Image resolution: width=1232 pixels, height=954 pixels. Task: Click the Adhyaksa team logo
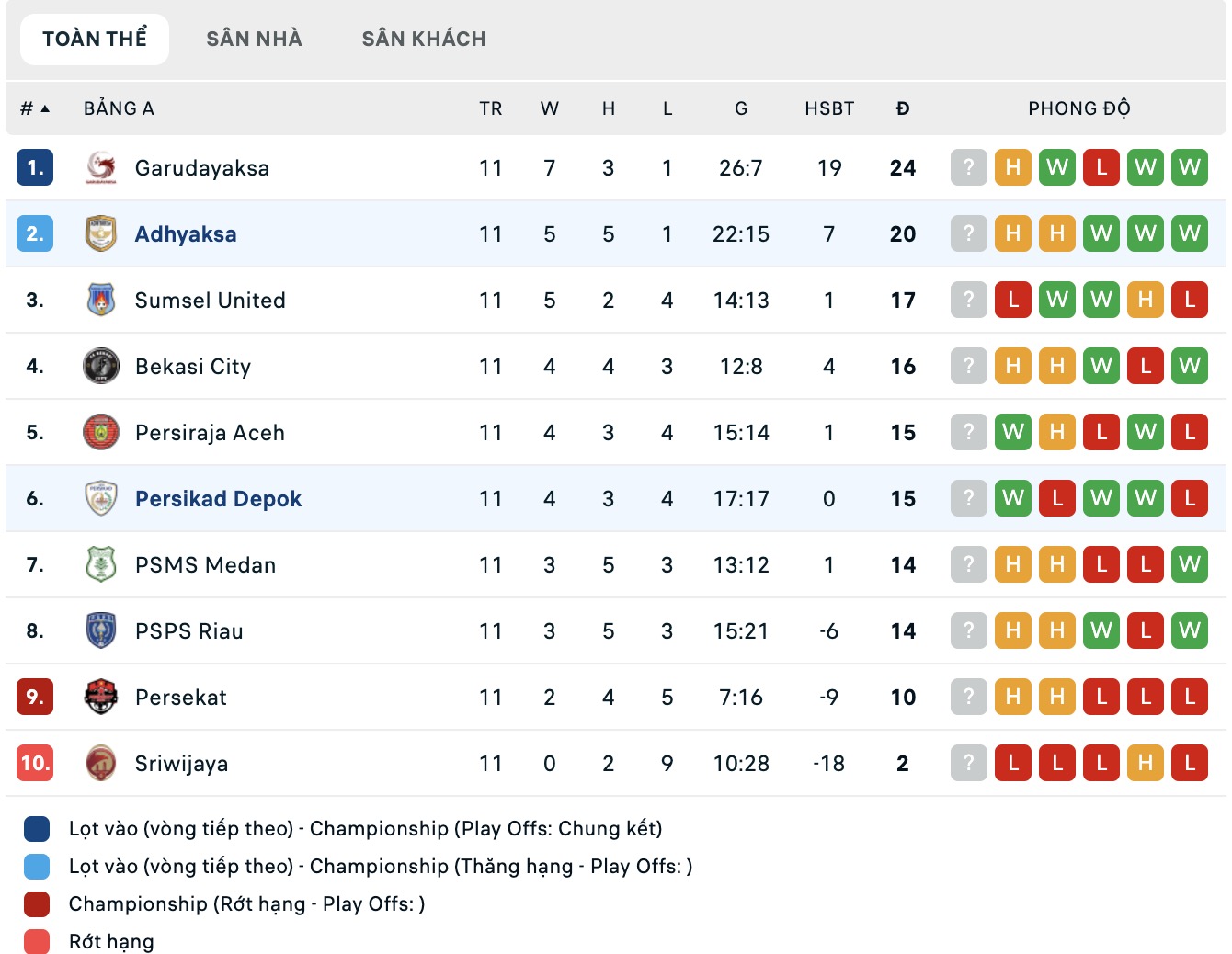pos(100,233)
